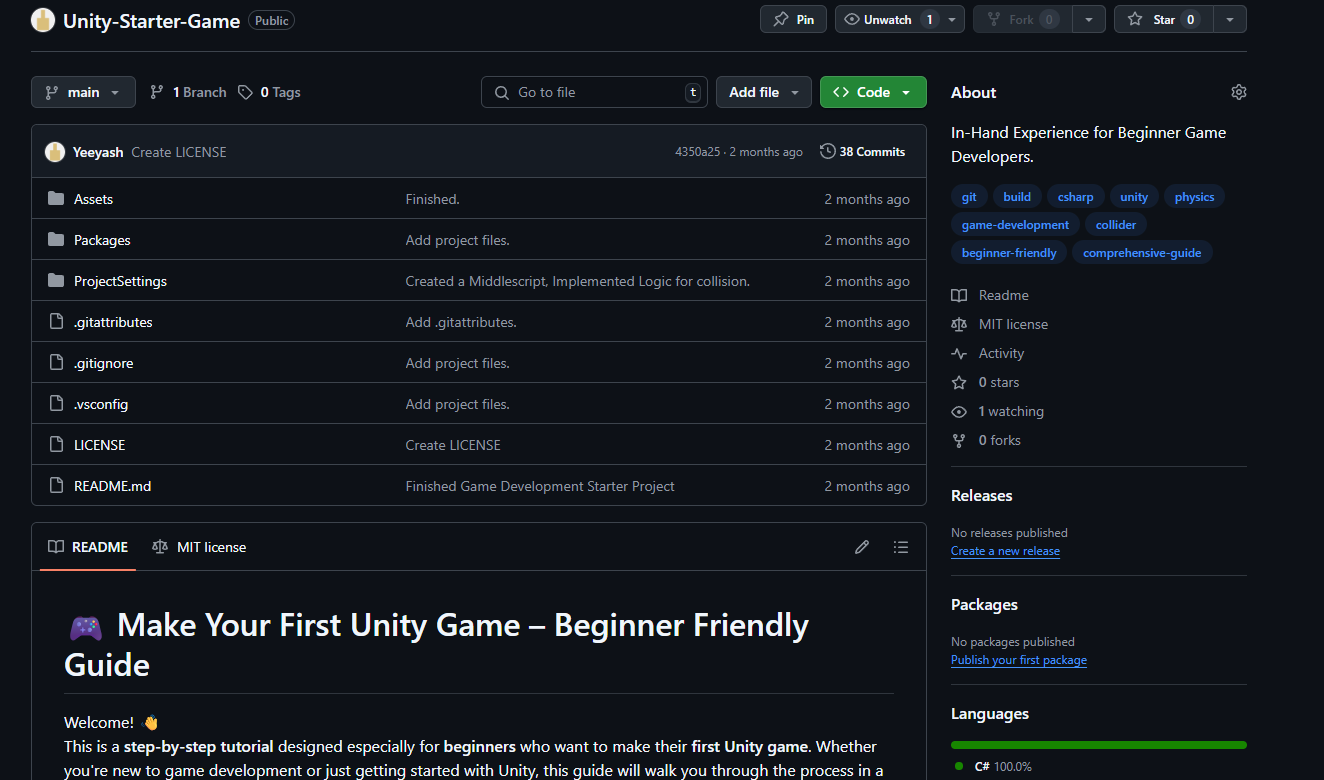Click the eye icon beside 1 watching
The width and height of the screenshot is (1324, 780).
959,411
